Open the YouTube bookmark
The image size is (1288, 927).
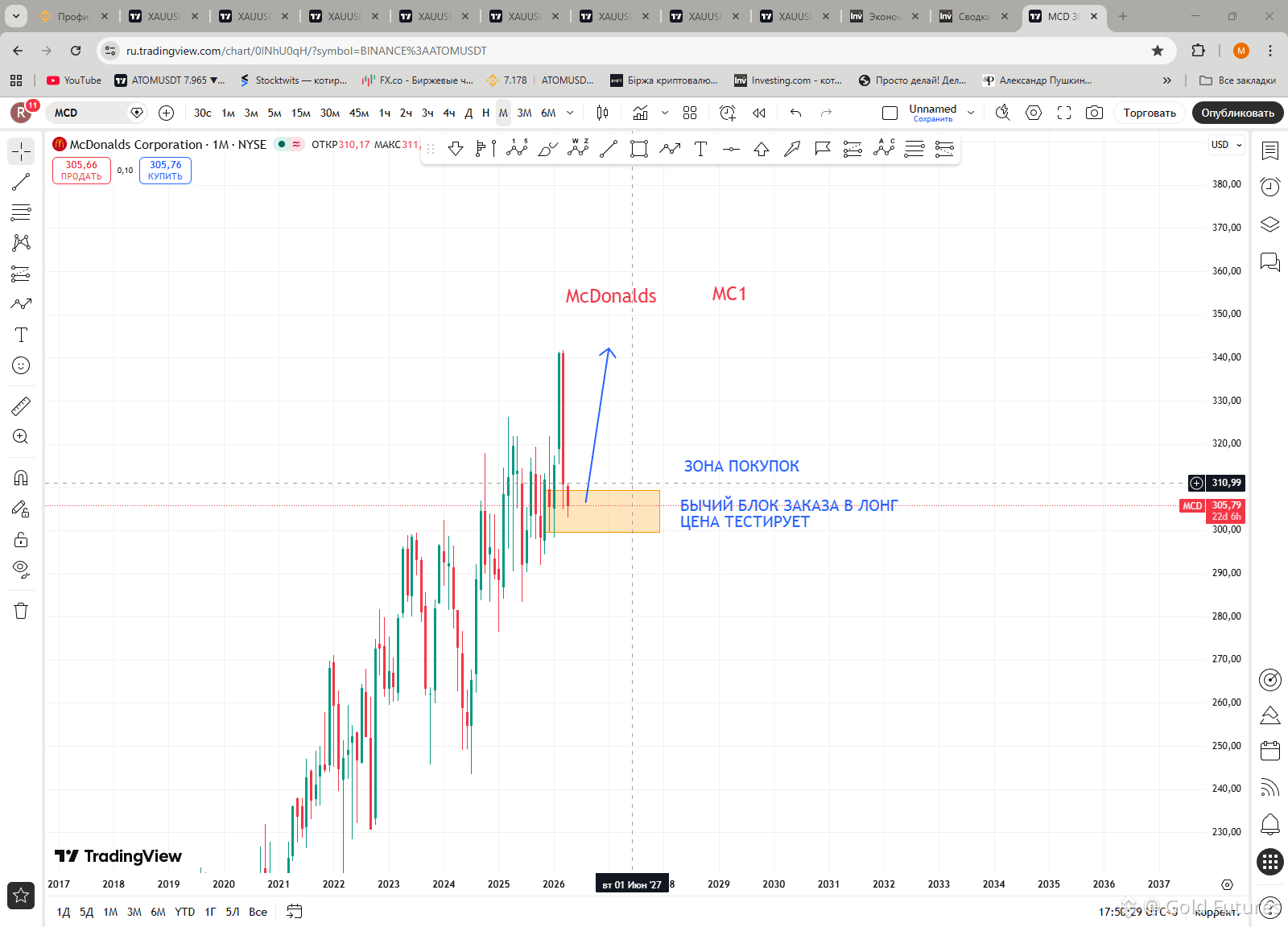(x=74, y=80)
